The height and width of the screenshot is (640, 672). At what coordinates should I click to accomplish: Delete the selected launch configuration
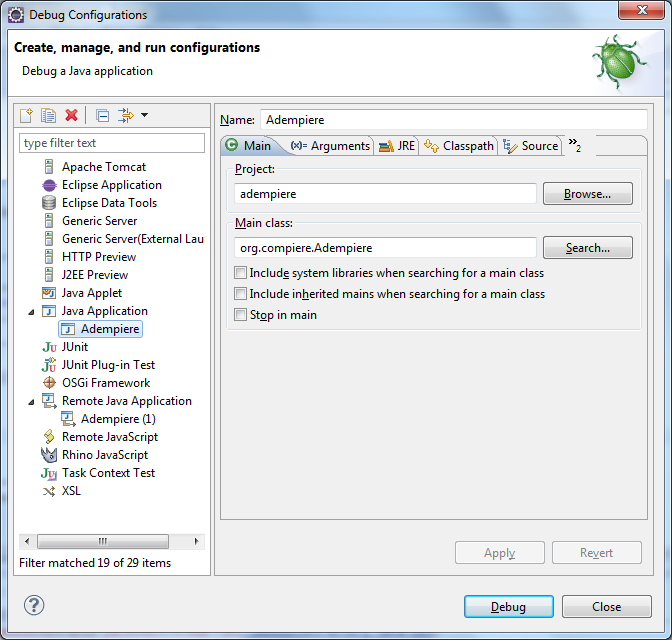[71, 115]
